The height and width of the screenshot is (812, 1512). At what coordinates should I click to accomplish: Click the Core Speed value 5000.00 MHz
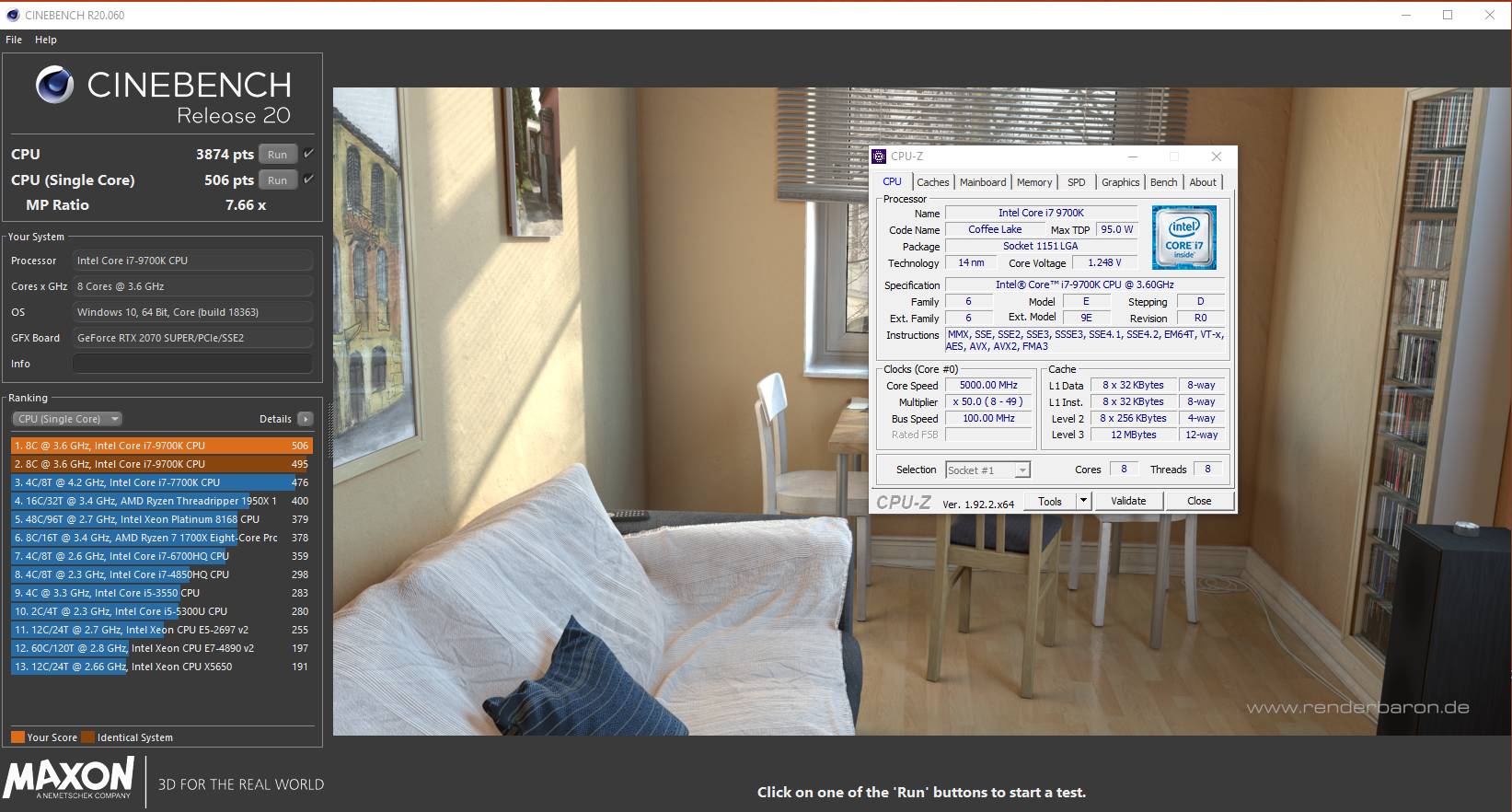pyautogui.click(x=988, y=385)
